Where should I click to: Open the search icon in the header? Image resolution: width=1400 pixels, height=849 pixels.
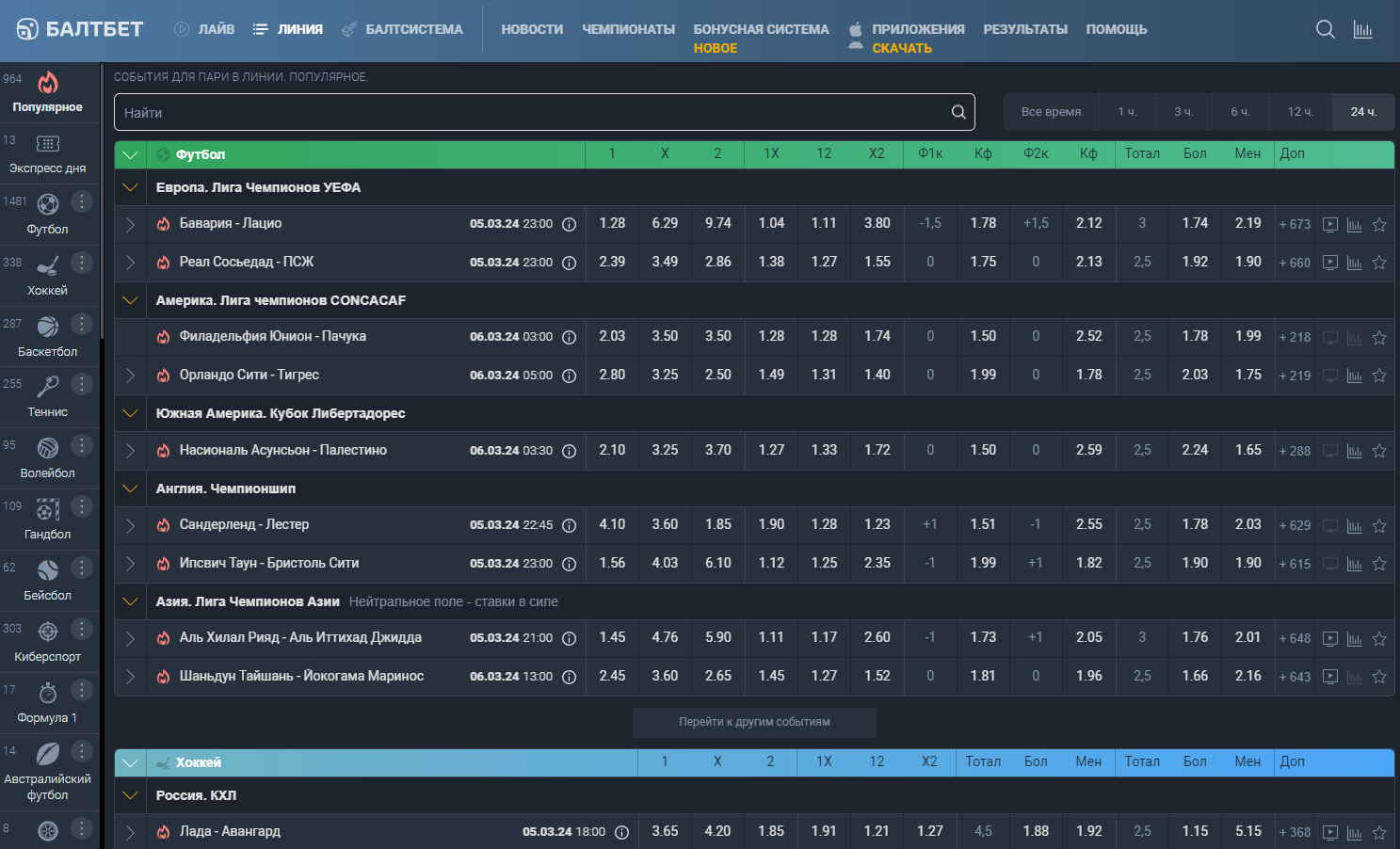pos(1325,29)
